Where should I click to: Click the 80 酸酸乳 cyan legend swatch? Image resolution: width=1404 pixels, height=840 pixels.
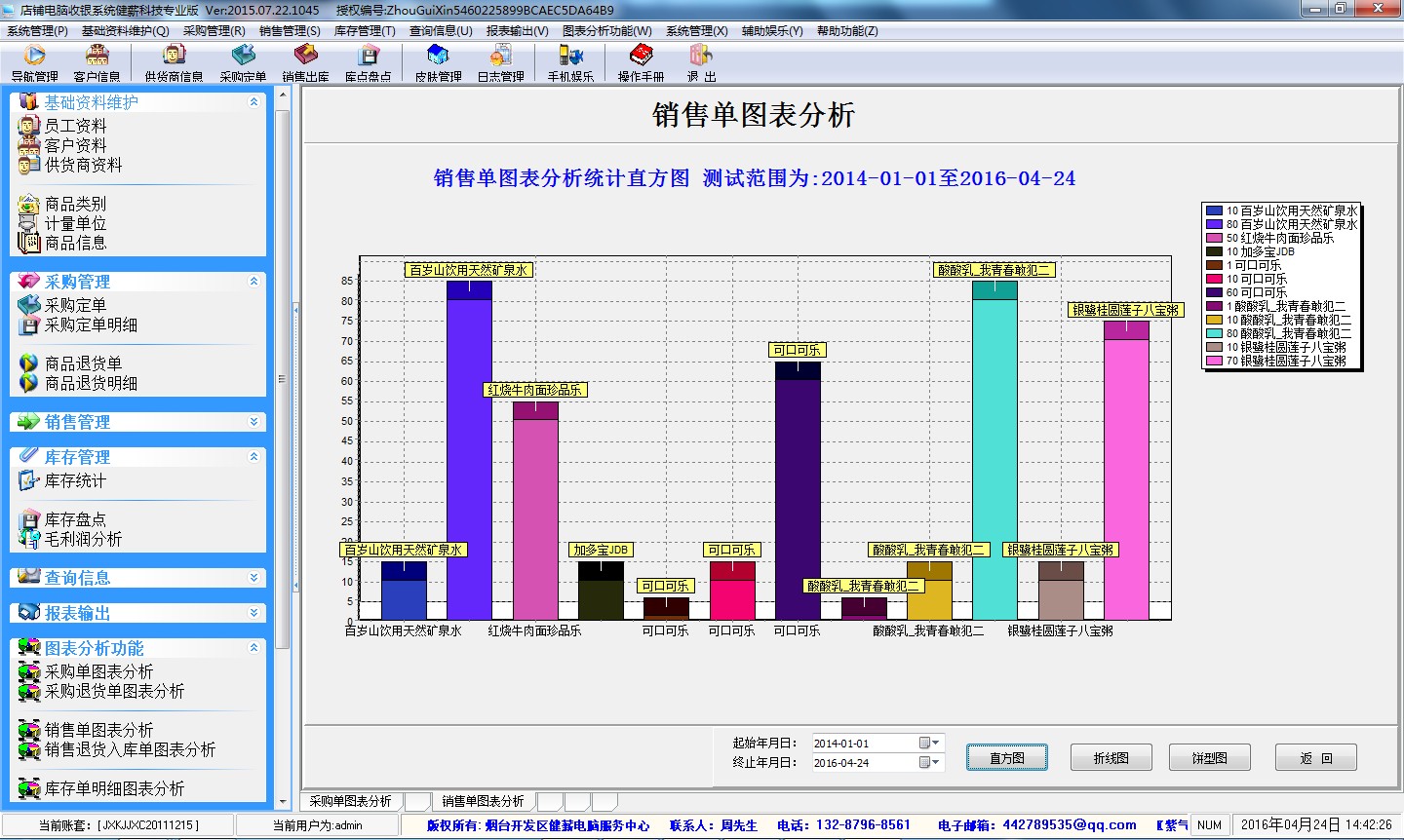click(x=1214, y=333)
